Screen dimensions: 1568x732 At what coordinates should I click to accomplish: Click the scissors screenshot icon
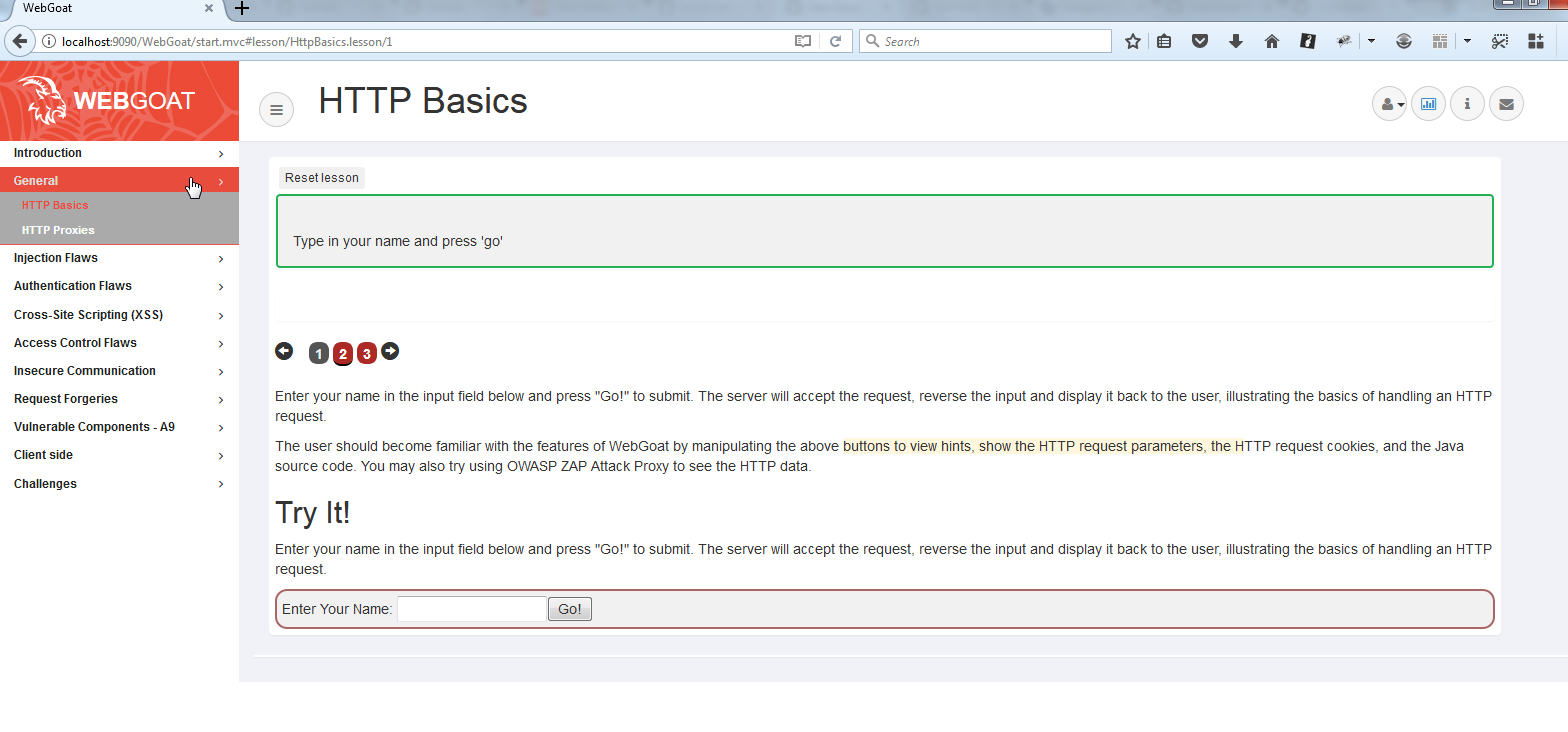point(1499,41)
